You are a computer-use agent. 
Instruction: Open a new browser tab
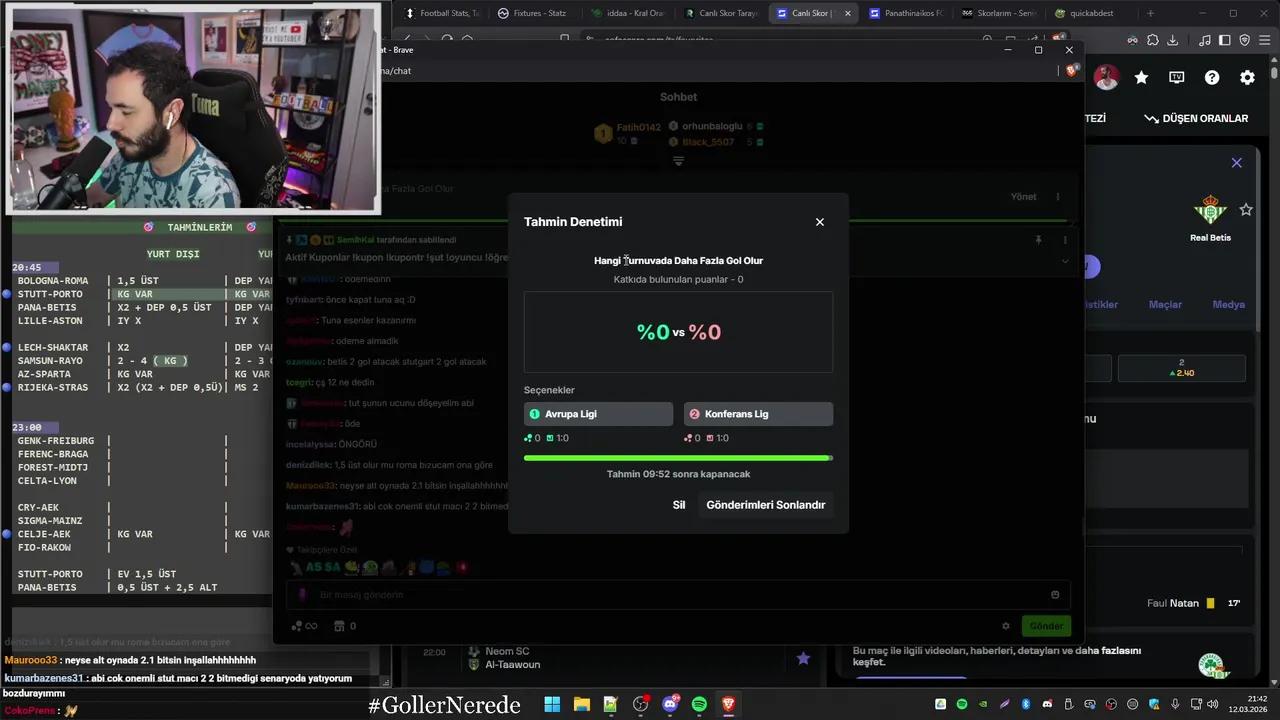click(x=1150, y=13)
